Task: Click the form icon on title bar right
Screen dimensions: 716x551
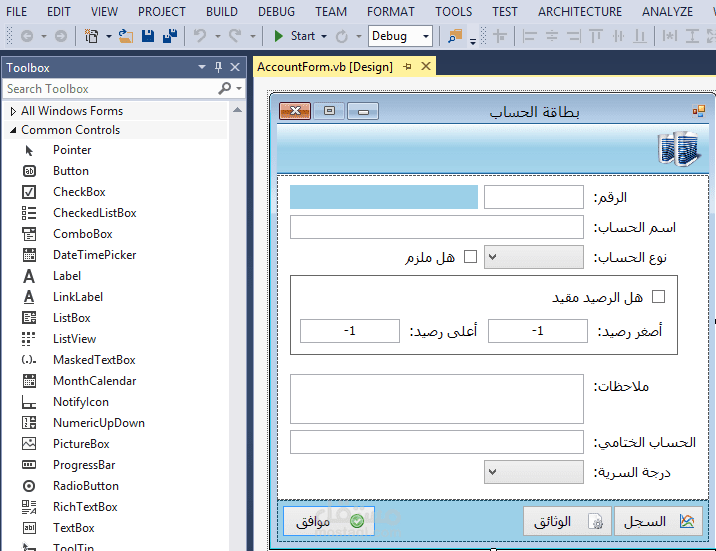Action: click(699, 111)
